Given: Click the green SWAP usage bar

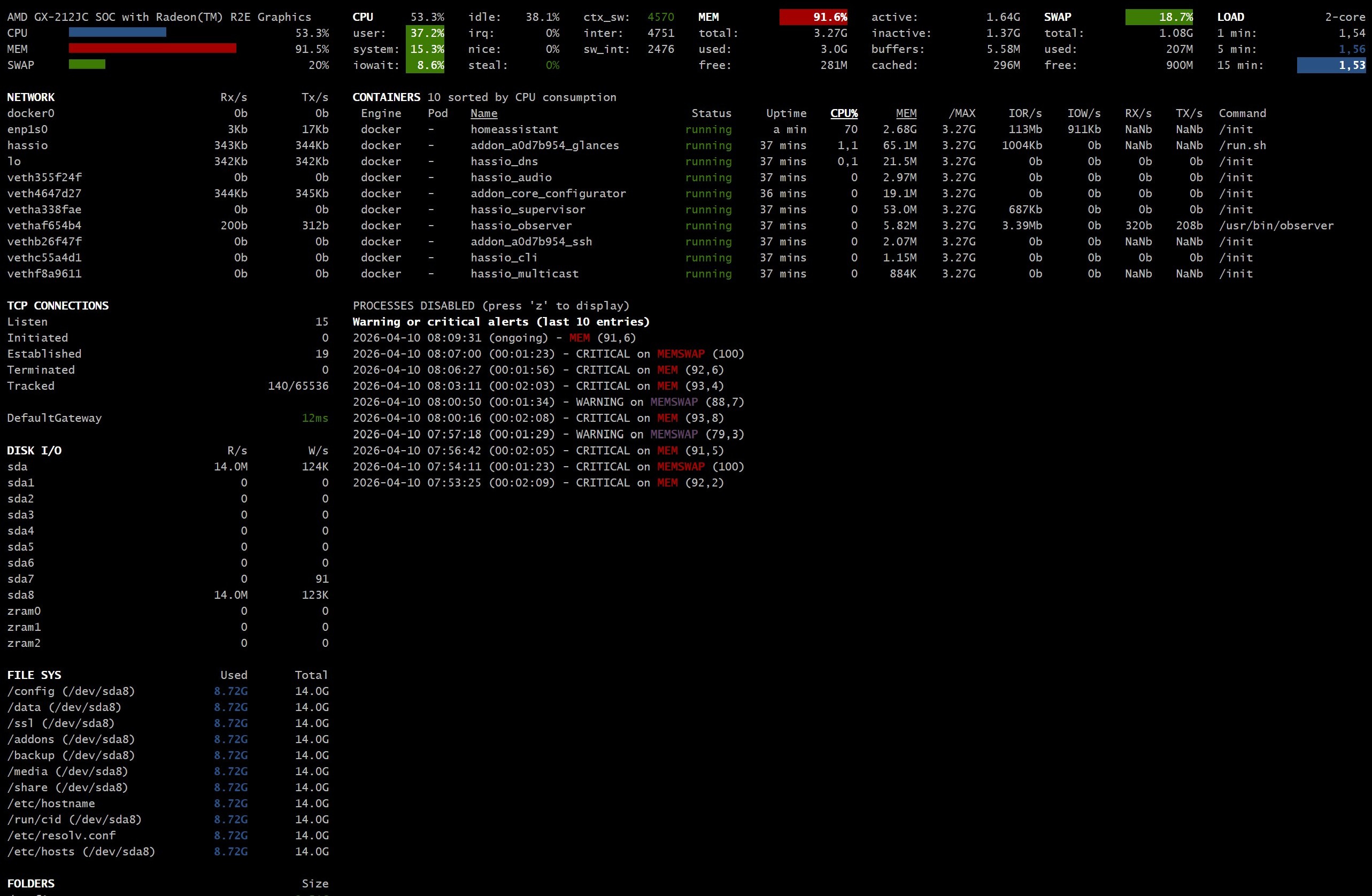Looking at the screenshot, I should tap(87, 65).
